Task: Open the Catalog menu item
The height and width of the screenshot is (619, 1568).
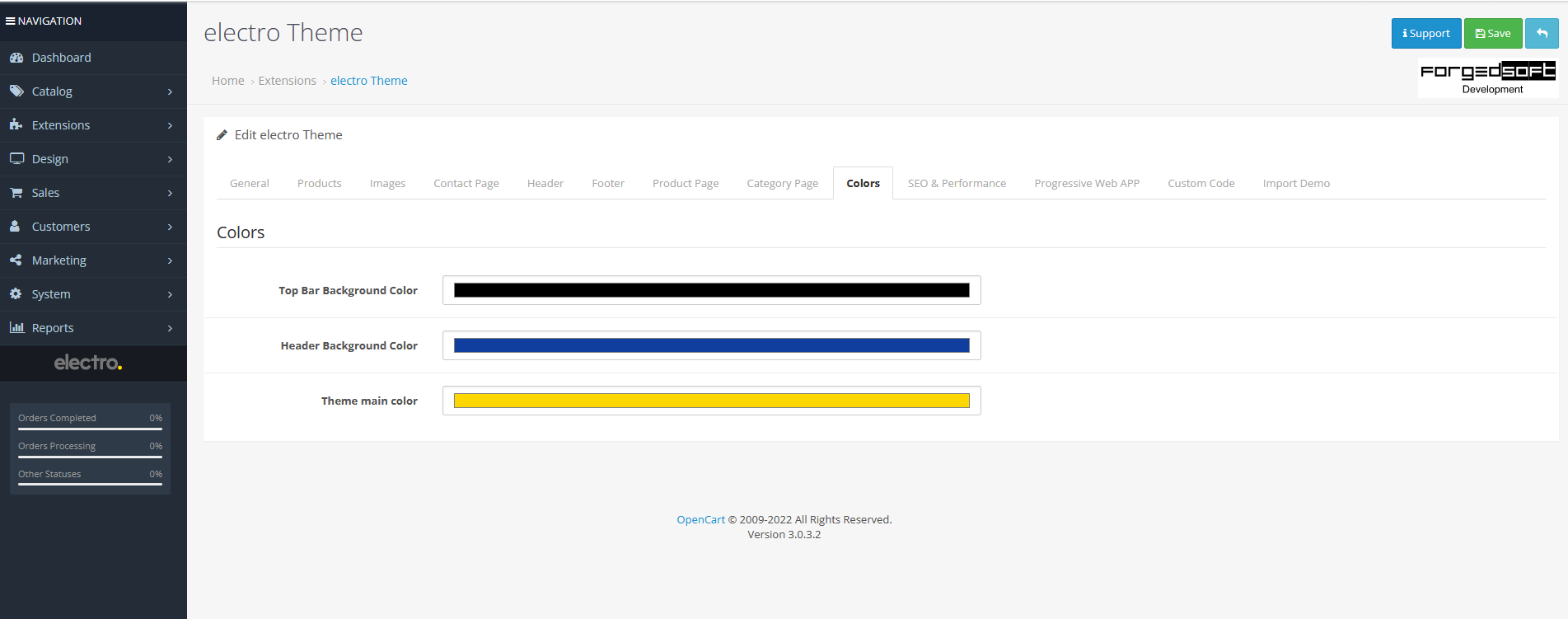Action: coord(93,91)
